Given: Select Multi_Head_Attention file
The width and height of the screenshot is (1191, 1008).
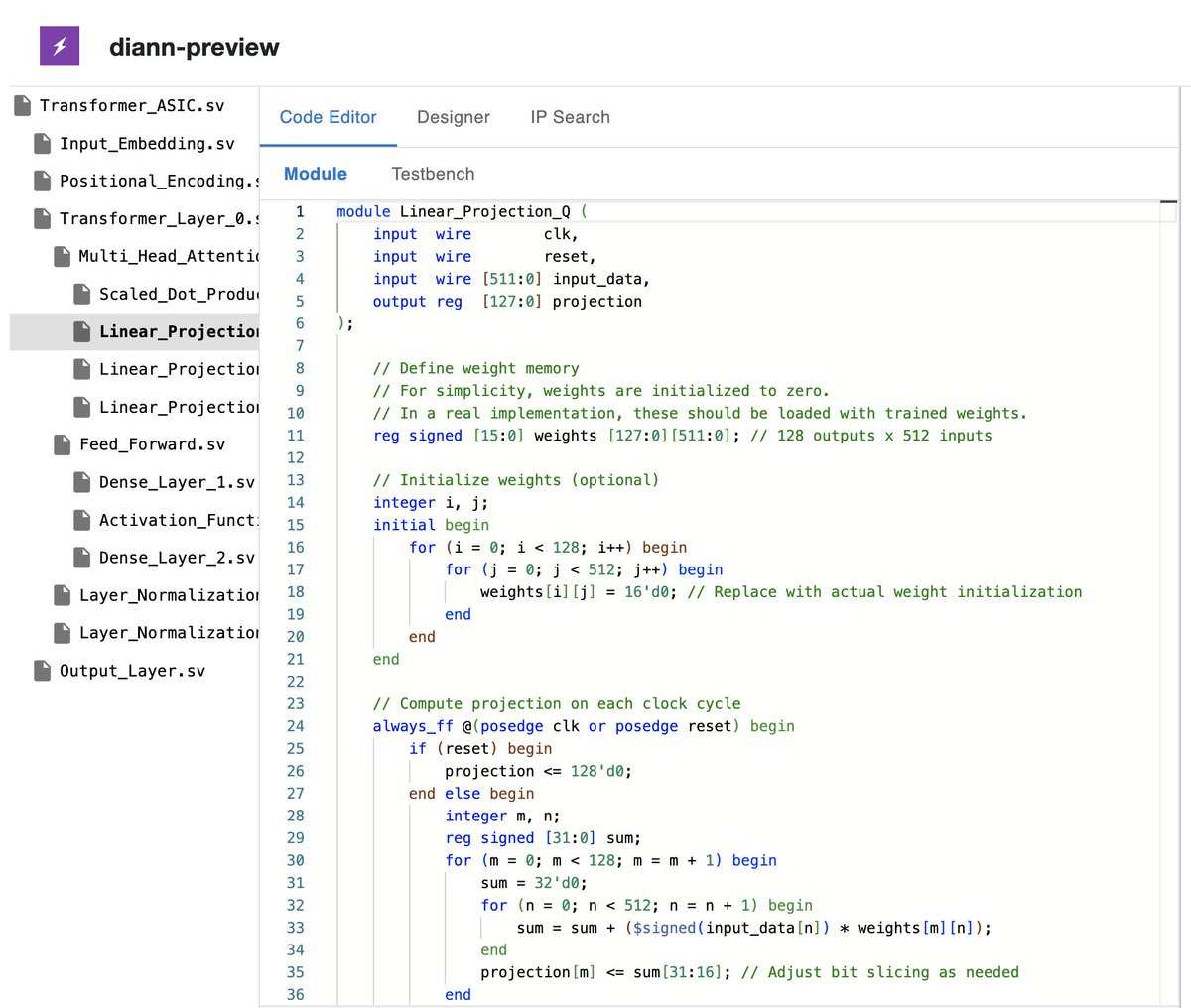Looking at the screenshot, I should click(x=169, y=256).
